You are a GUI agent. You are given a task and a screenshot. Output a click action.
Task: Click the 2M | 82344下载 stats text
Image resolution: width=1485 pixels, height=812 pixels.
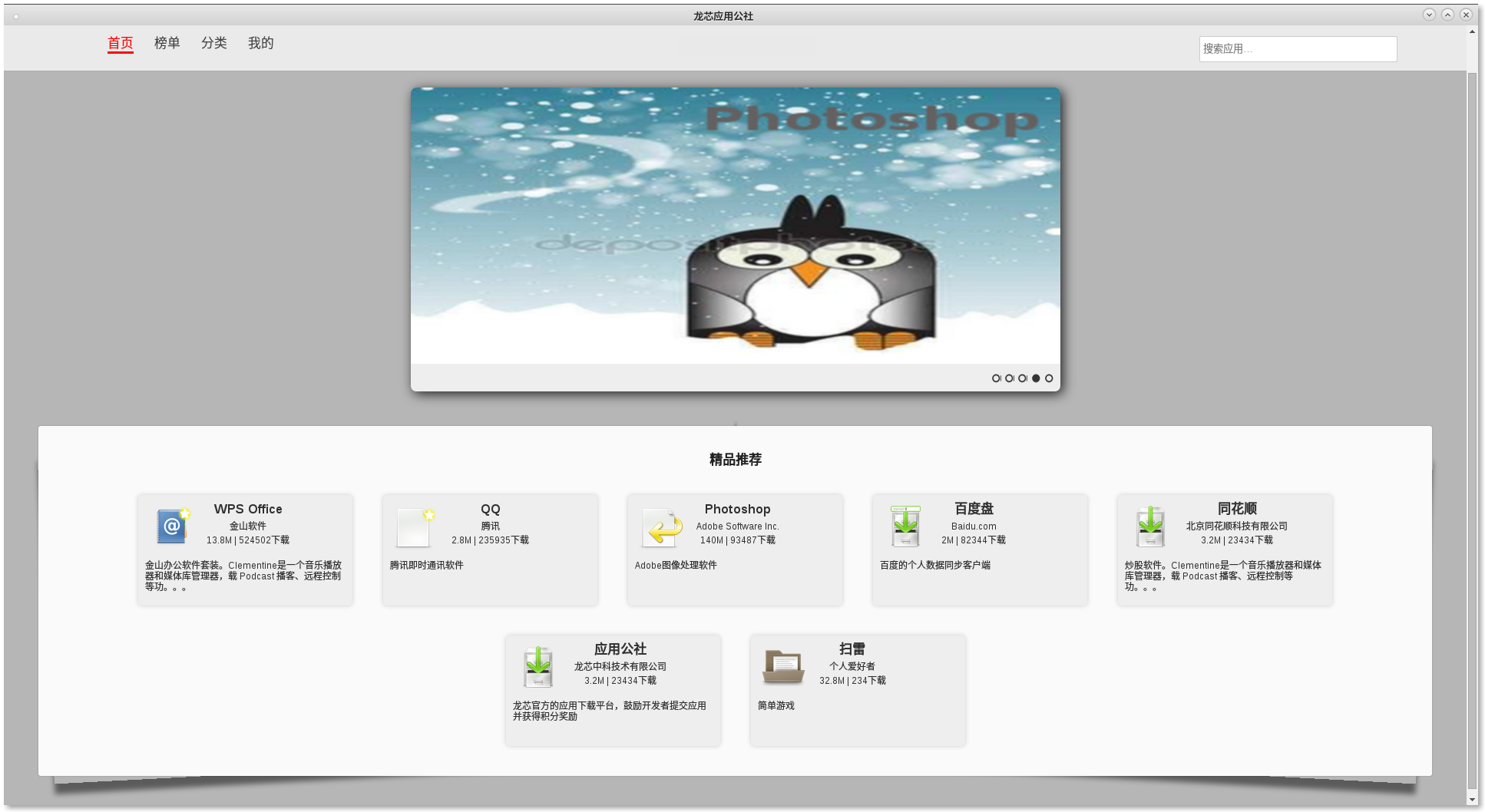point(974,540)
